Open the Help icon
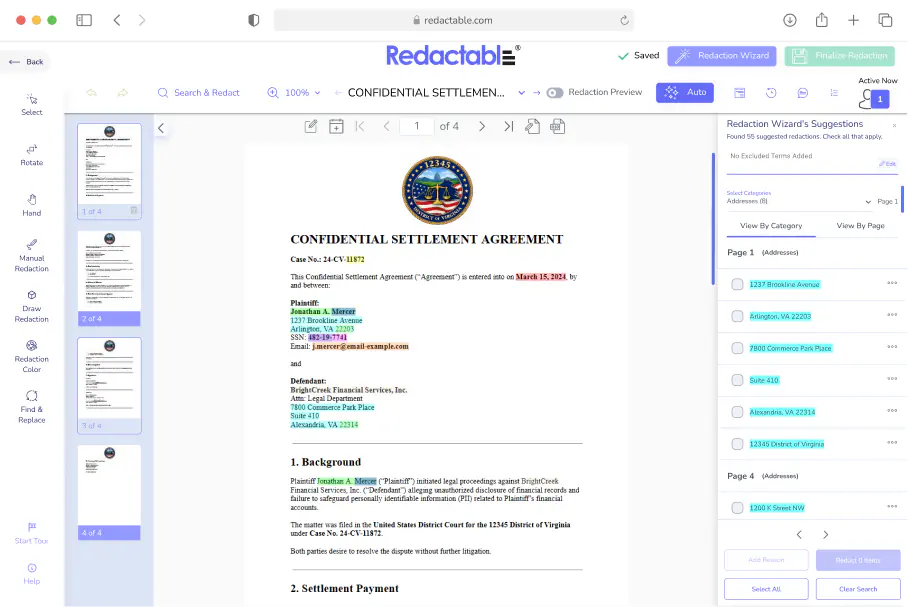The height and width of the screenshot is (607, 908). (x=32, y=574)
